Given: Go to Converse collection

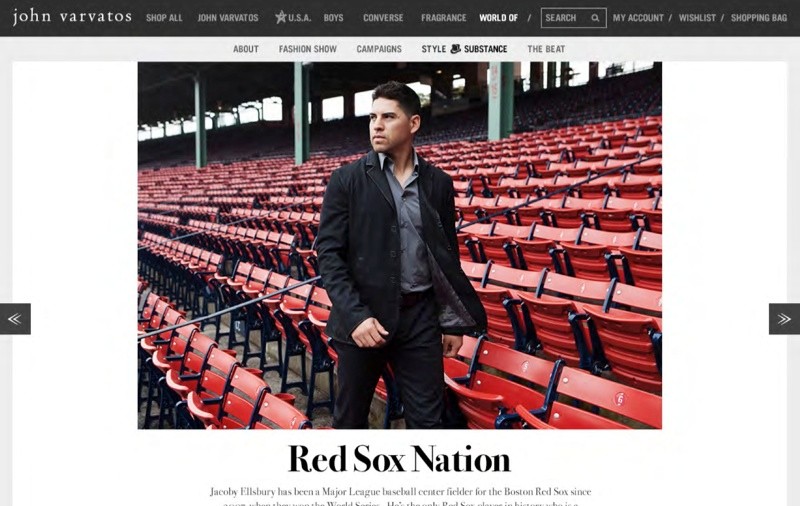Looking at the screenshot, I should tap(383, 18).
